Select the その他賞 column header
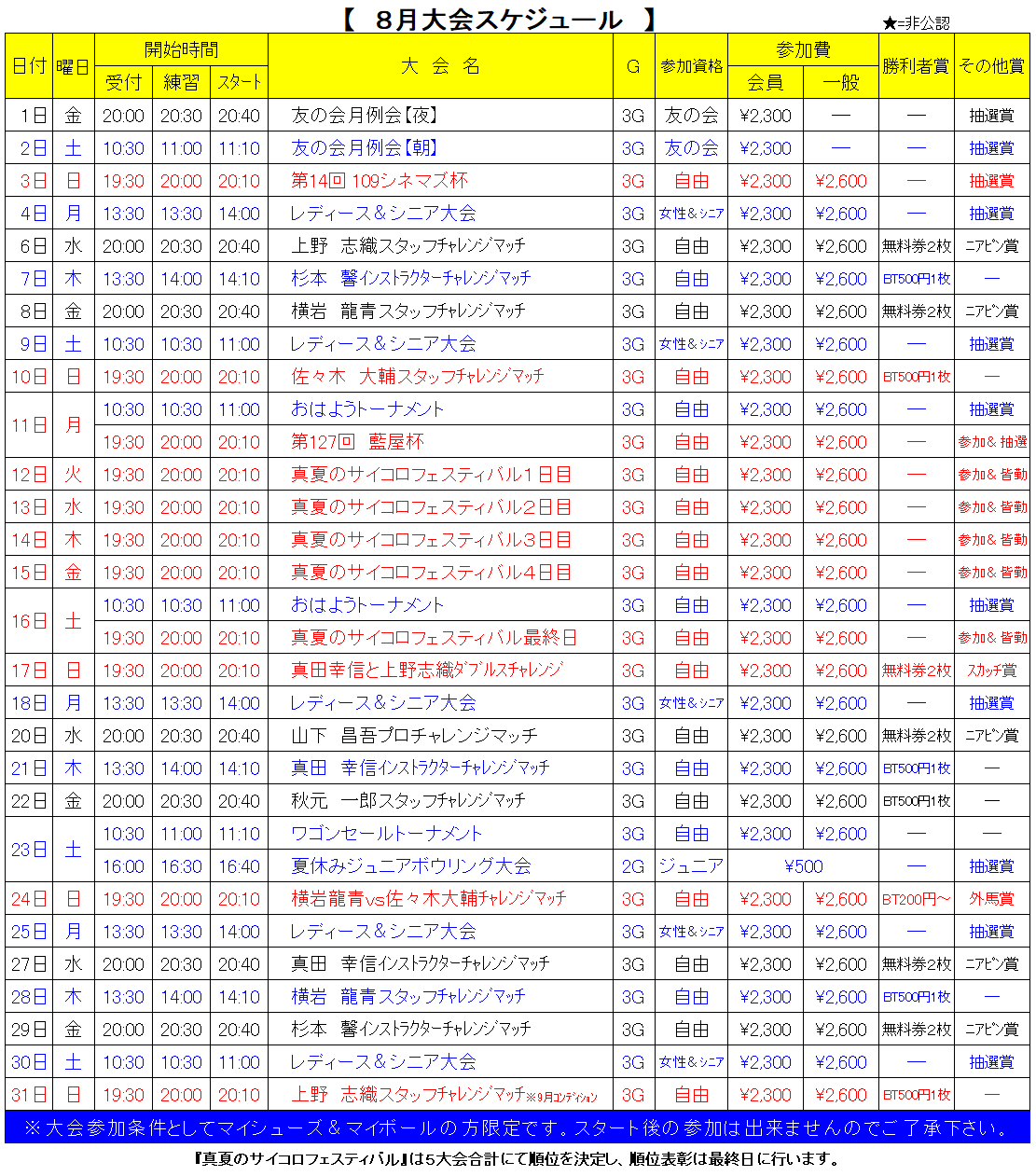The image size is (1036, 1176). [x=992, y=66]
